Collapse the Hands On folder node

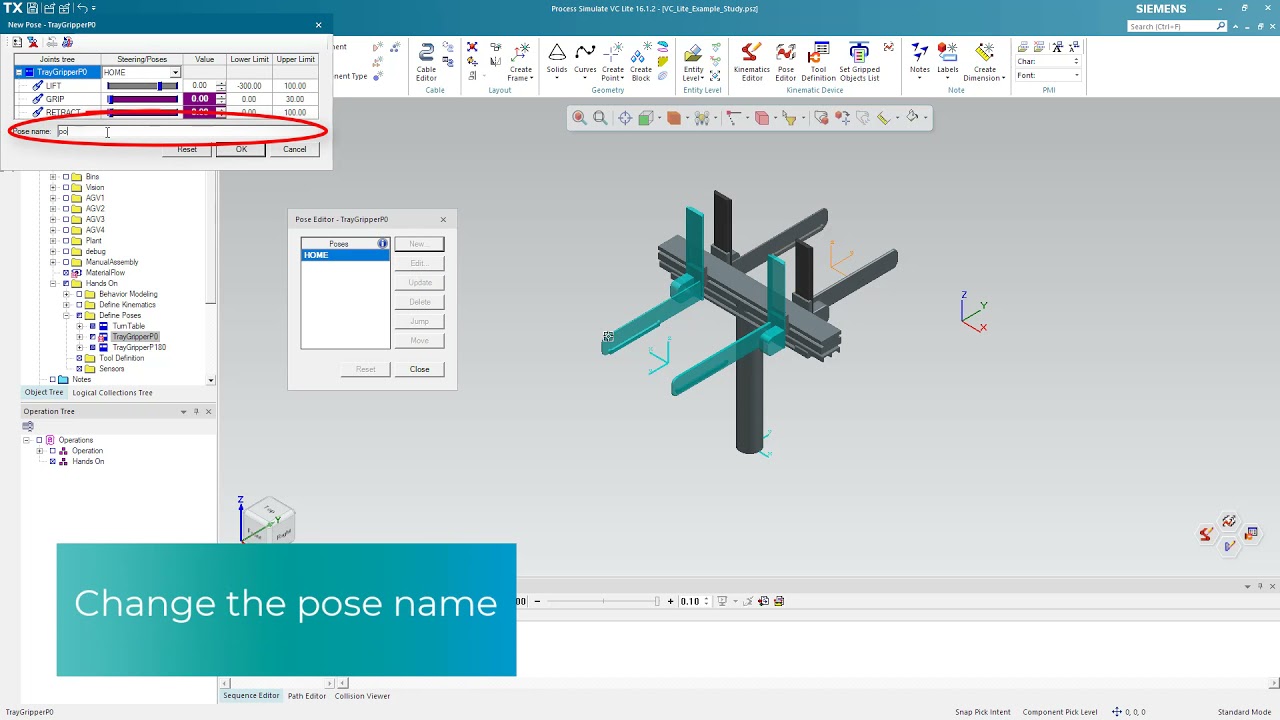[x=53, y=284]
